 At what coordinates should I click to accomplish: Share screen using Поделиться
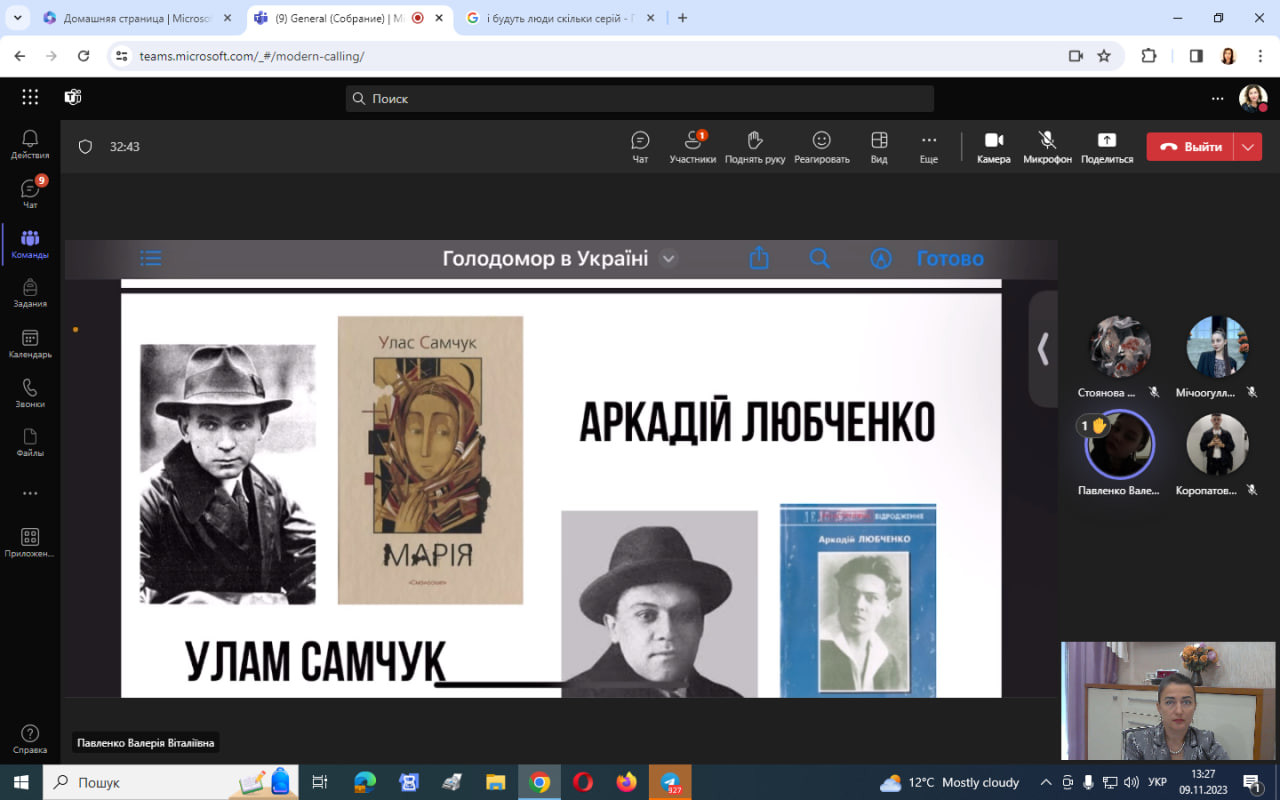[x=1106, y=146]
